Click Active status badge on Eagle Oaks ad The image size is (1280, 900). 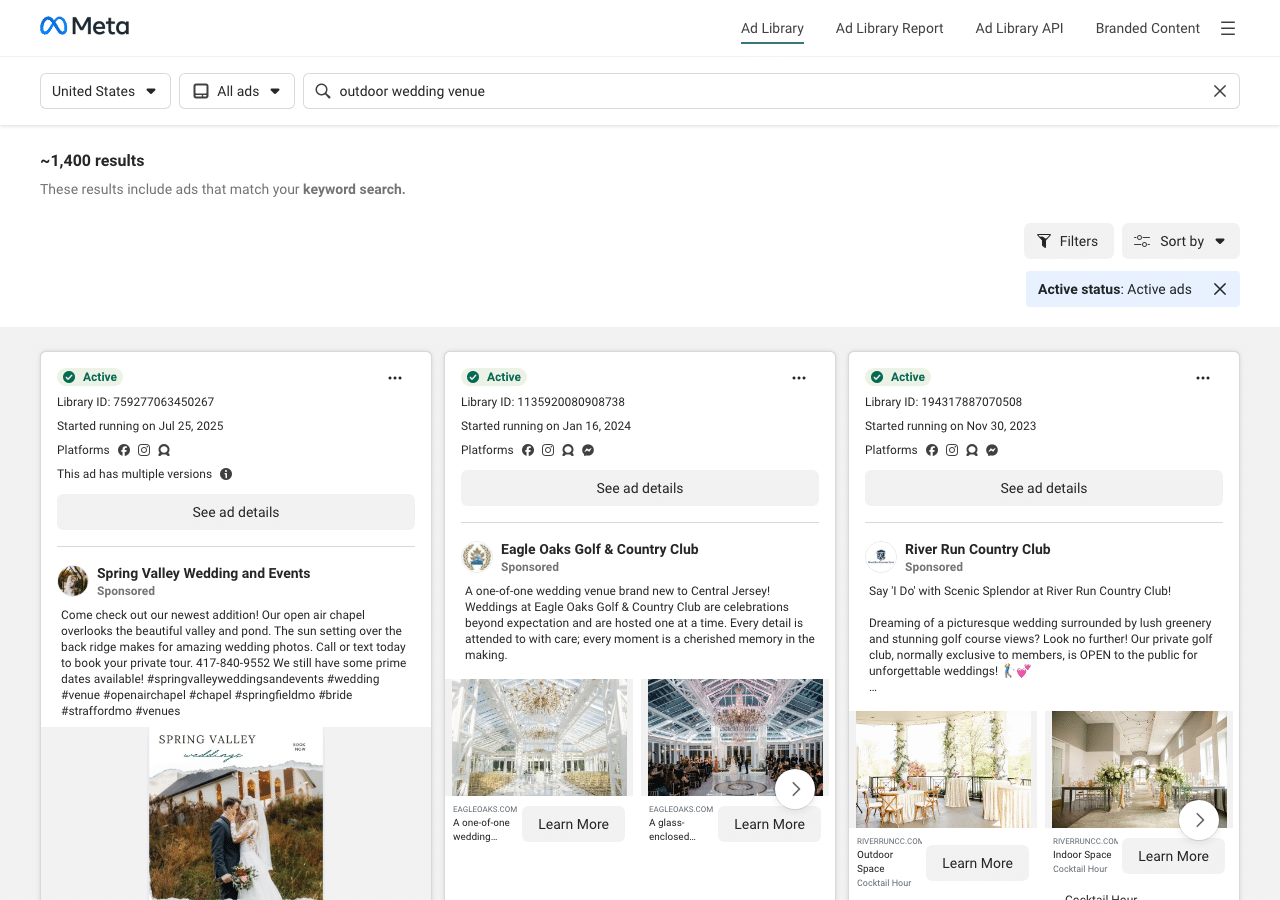(494, 377)
